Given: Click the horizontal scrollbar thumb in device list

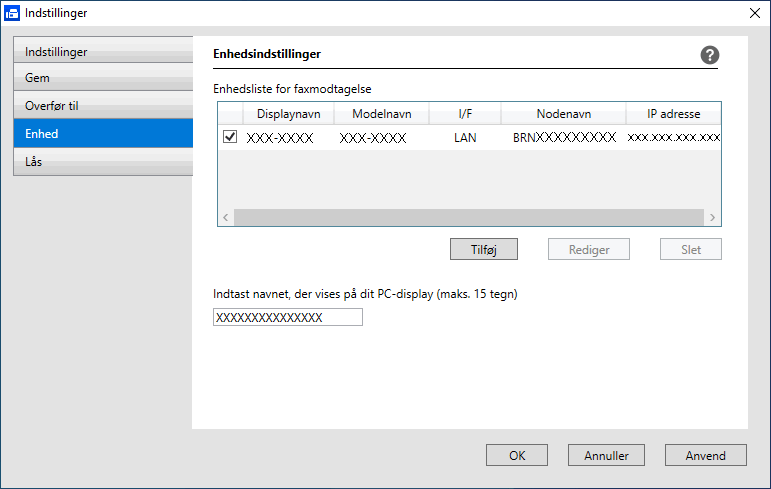Looking at the screenshot, I should (469, 217).
